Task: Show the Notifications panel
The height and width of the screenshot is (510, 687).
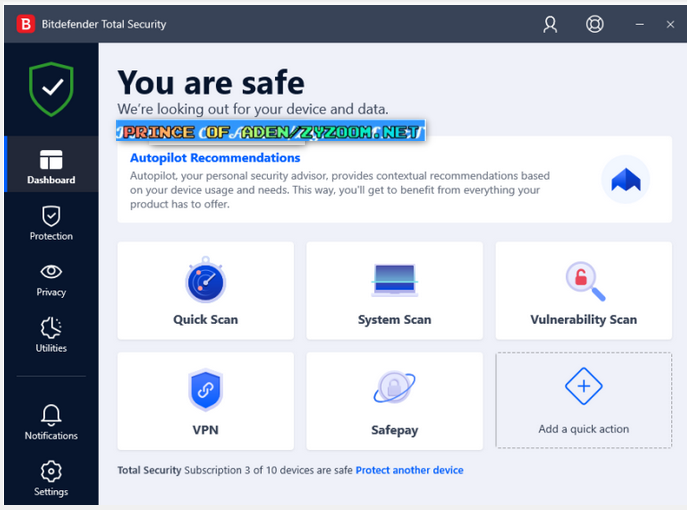Action: (x=51, y=422)
